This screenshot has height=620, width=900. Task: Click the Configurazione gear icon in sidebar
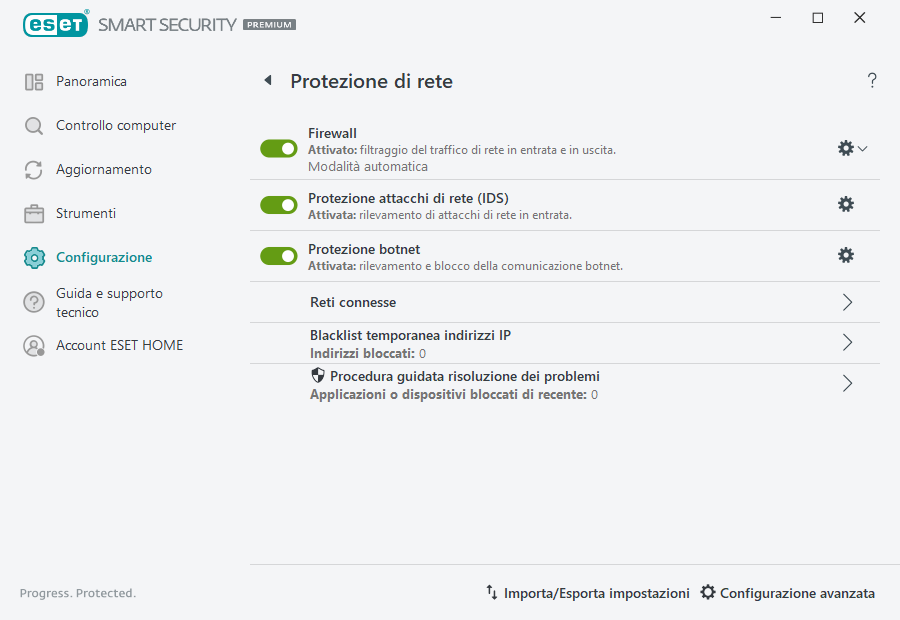32,257
